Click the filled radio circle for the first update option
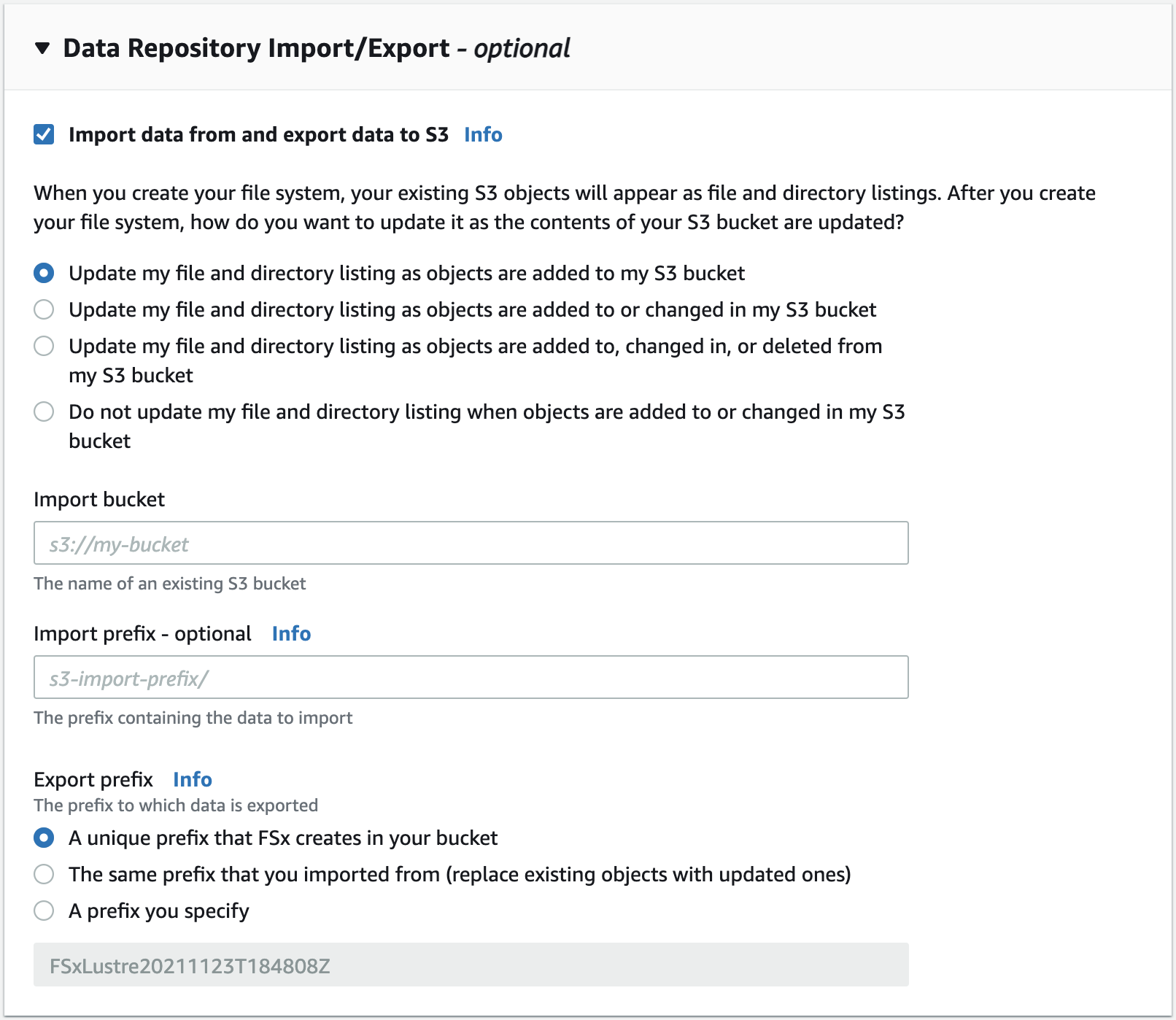The height and width of the screenshot is (1020, 1176). point(44,273)
